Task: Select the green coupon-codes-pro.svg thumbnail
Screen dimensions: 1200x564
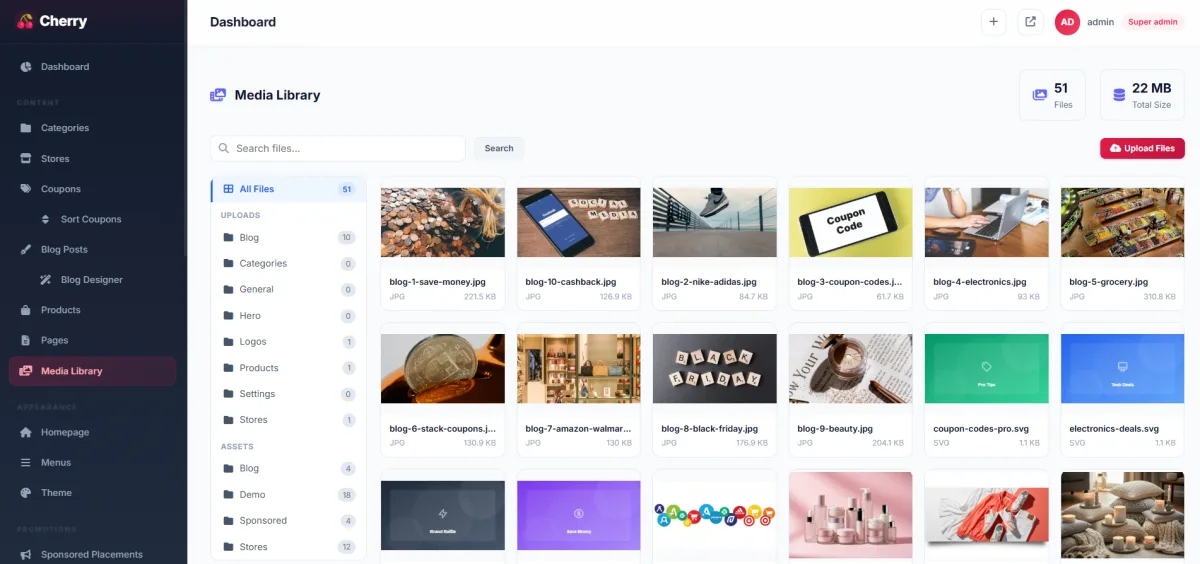Action: tap(987, 368)
